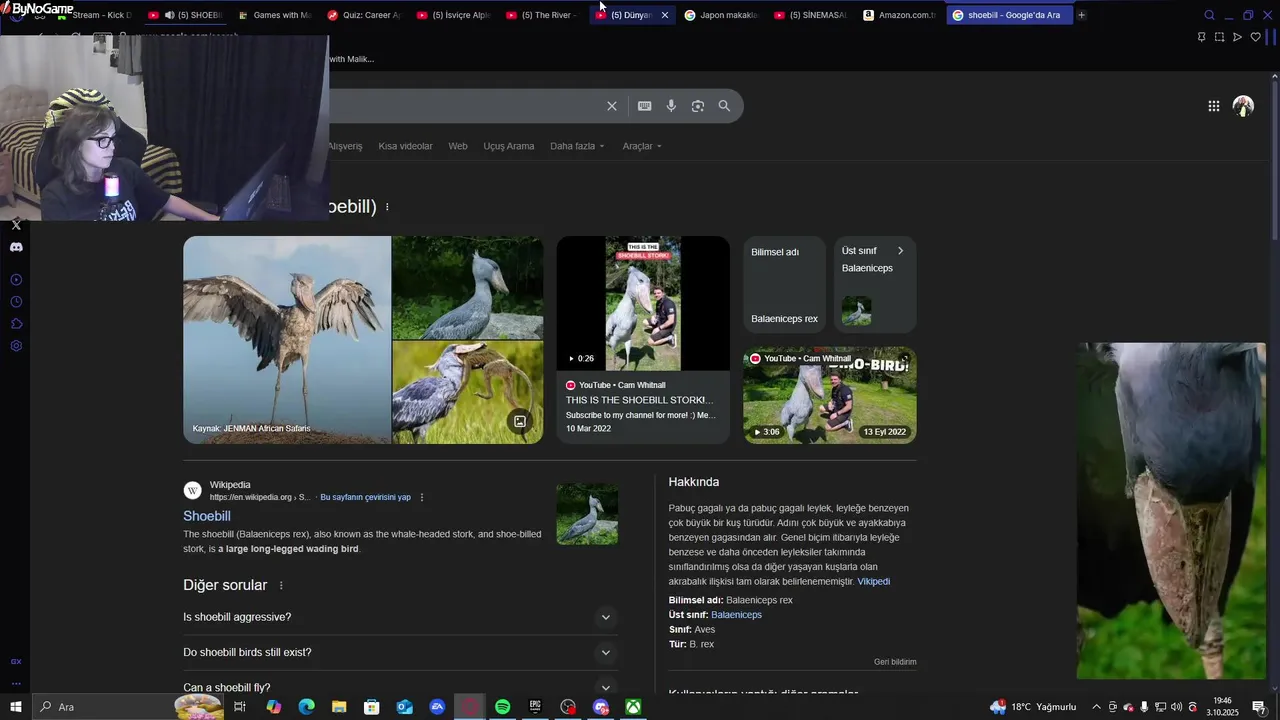Image resolution: width=1280 pixels, height=720 pixels.
Task: Click the 'Bilimsel adı' Balaeniceps rex card
Action: tap(784, 285)
